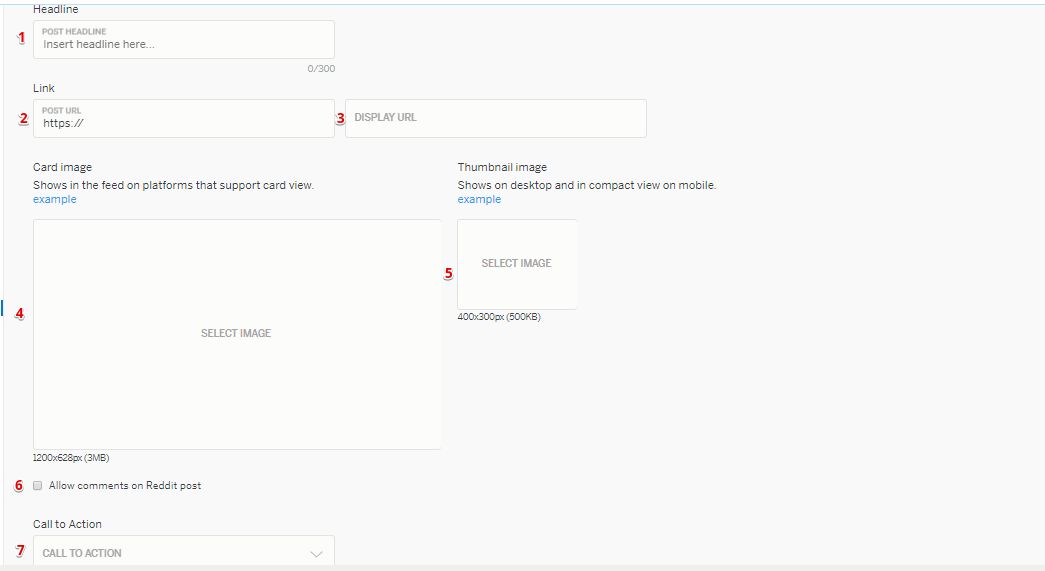Click the red number 6 marker beside checkbox
Screen dimensions: 1045x571
pyautogui.click(x=18, y=486)
